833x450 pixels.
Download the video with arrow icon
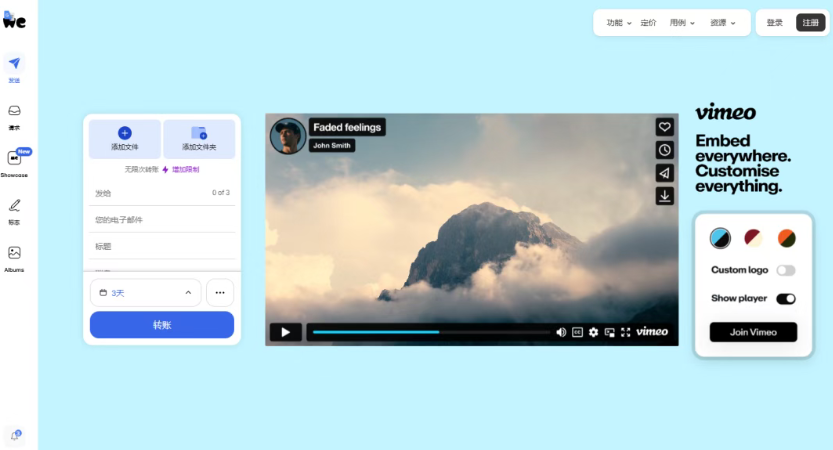(665, 196)
